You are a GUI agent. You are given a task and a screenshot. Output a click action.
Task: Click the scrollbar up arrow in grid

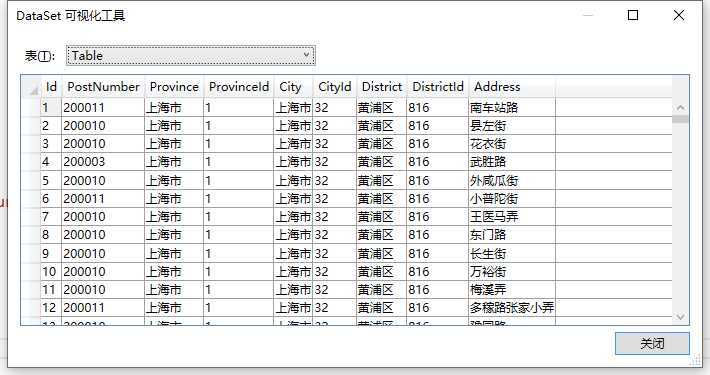pyautogui.click(x=680, y=107)
